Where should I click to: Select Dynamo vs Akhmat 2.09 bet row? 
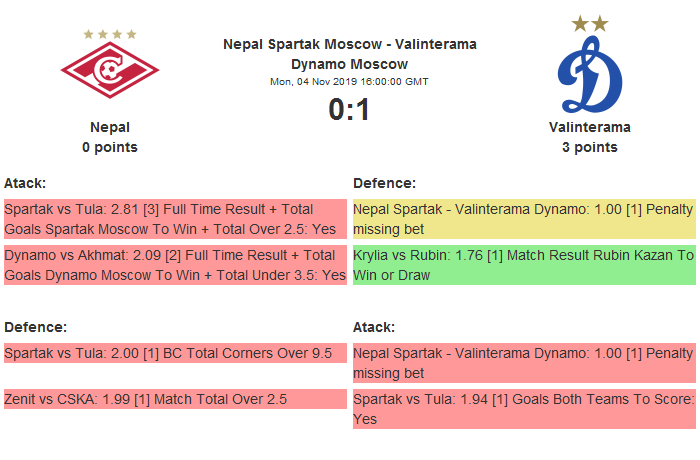click(x=175, y=265)
